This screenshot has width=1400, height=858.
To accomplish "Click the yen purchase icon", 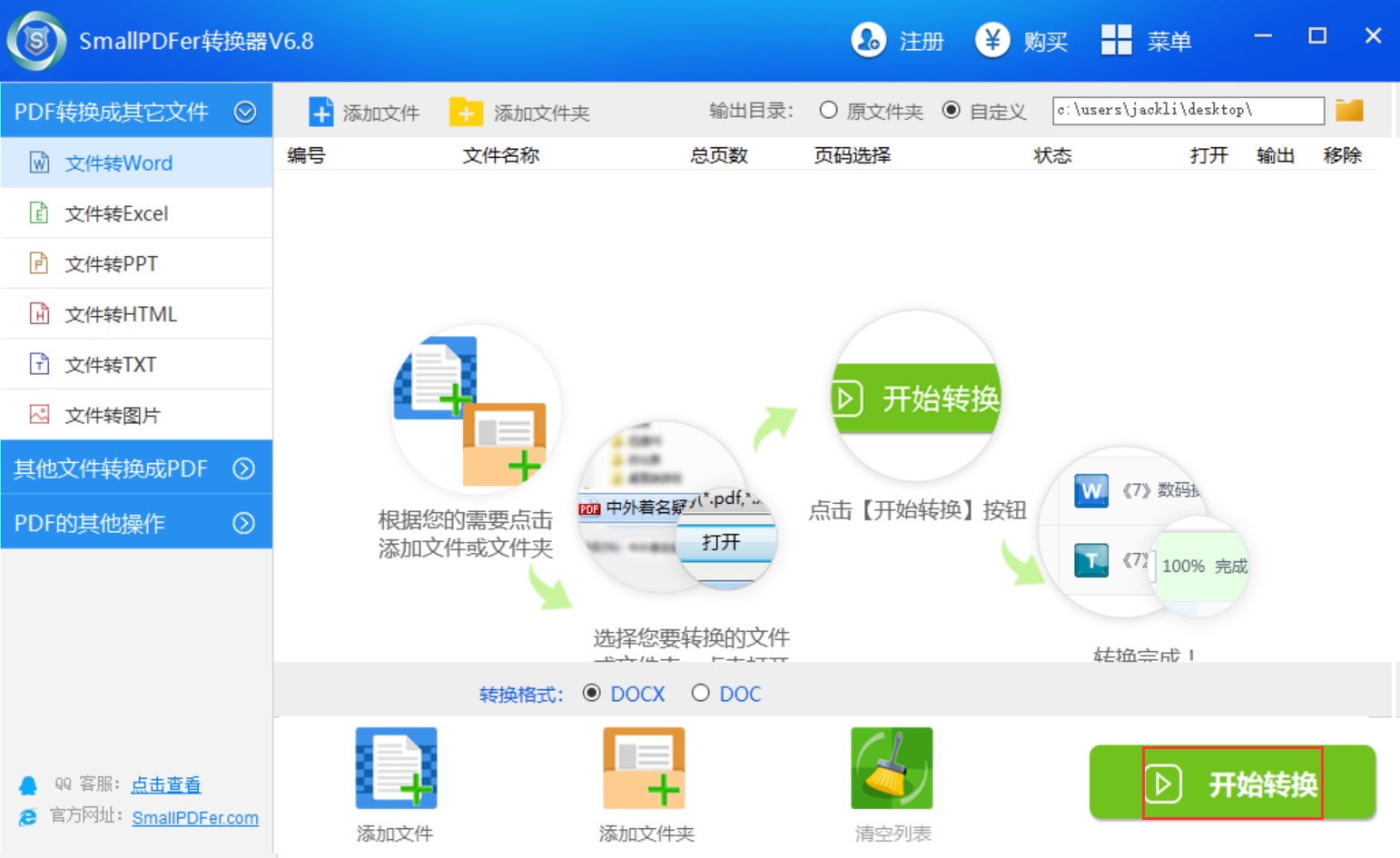I will coord(992,40).
